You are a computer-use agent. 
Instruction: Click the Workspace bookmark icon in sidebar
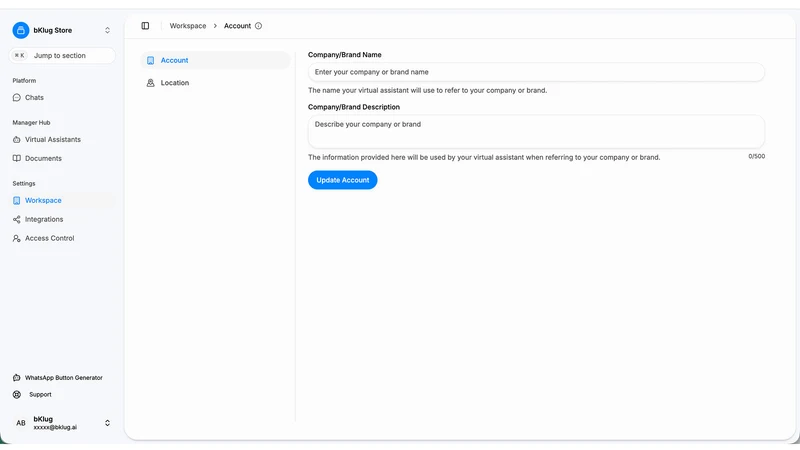click(x=17, y=201)
